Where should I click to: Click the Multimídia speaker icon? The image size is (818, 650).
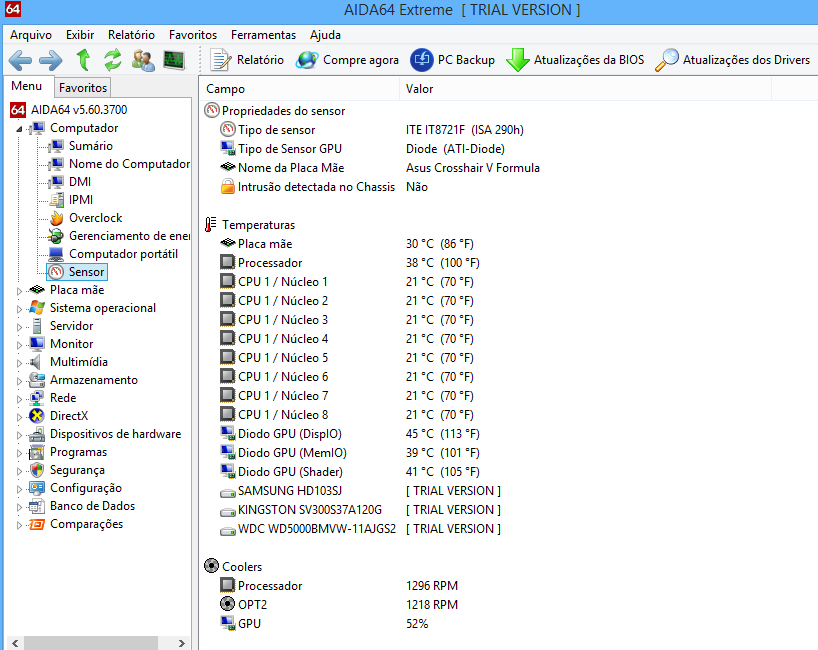(x=35, y=362)
